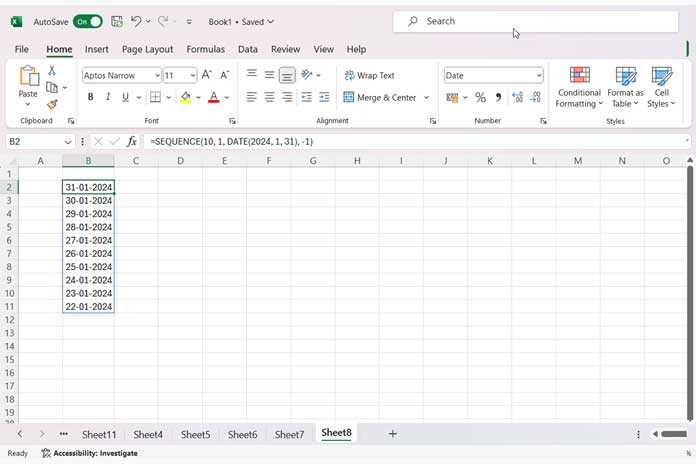Center align the cell text horizontally
Viewport: 696px width, 464px height.
269,97
